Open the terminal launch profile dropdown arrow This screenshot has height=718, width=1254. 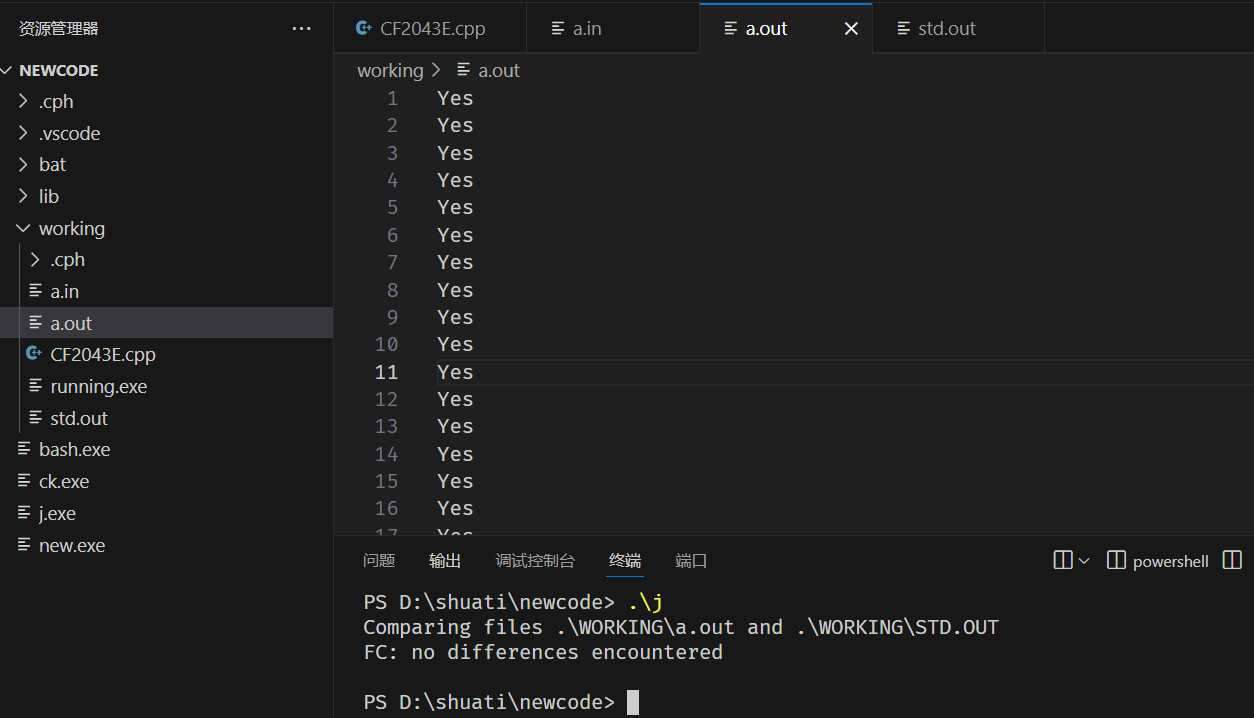(x=1084, y=561)
